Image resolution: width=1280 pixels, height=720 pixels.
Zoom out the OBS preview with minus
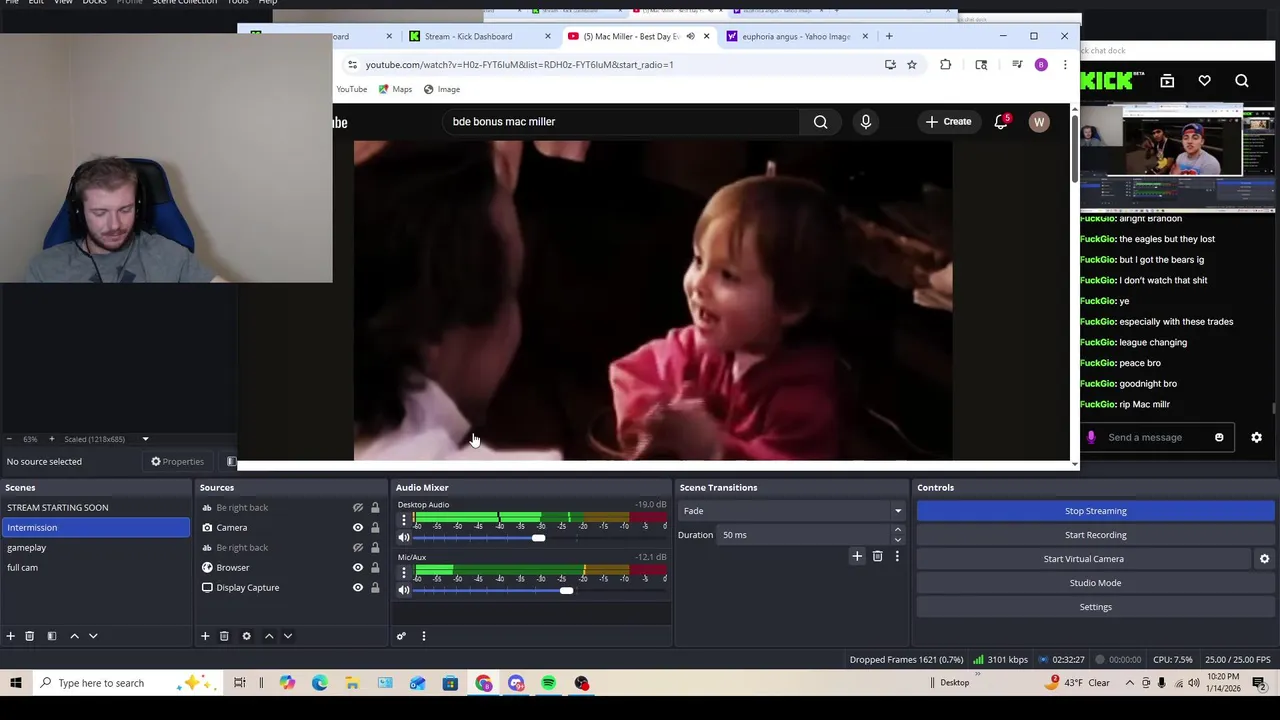tap(9, 439)
